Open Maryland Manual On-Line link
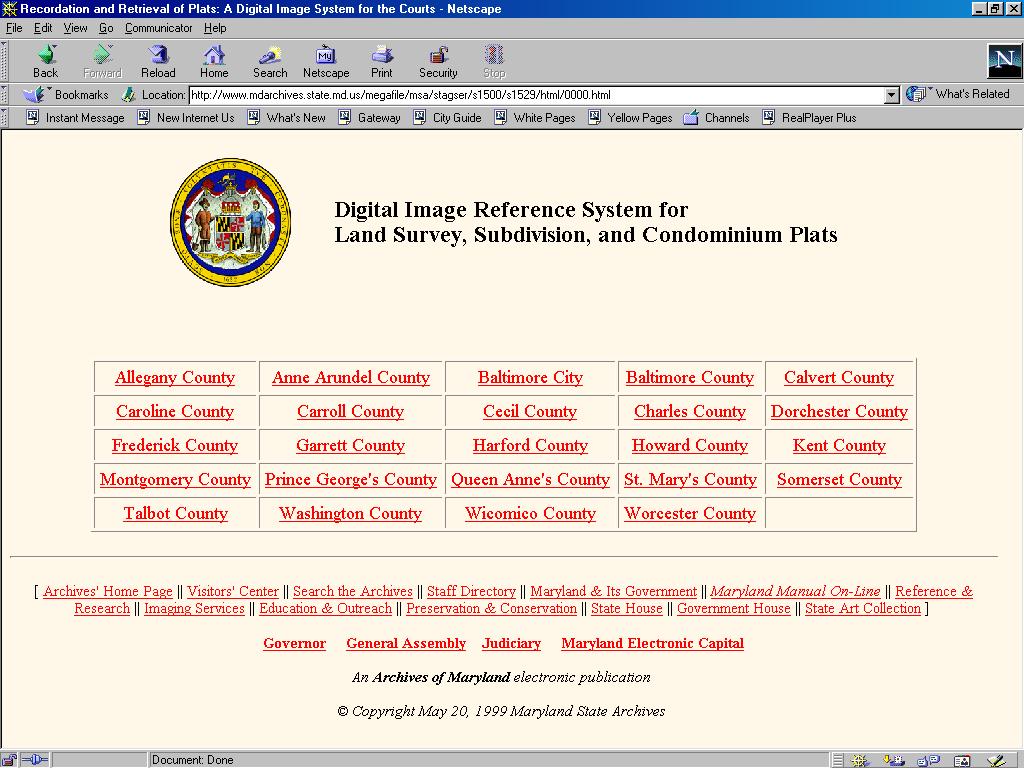Screen dimensions: 1024x768 pos(795,592)
